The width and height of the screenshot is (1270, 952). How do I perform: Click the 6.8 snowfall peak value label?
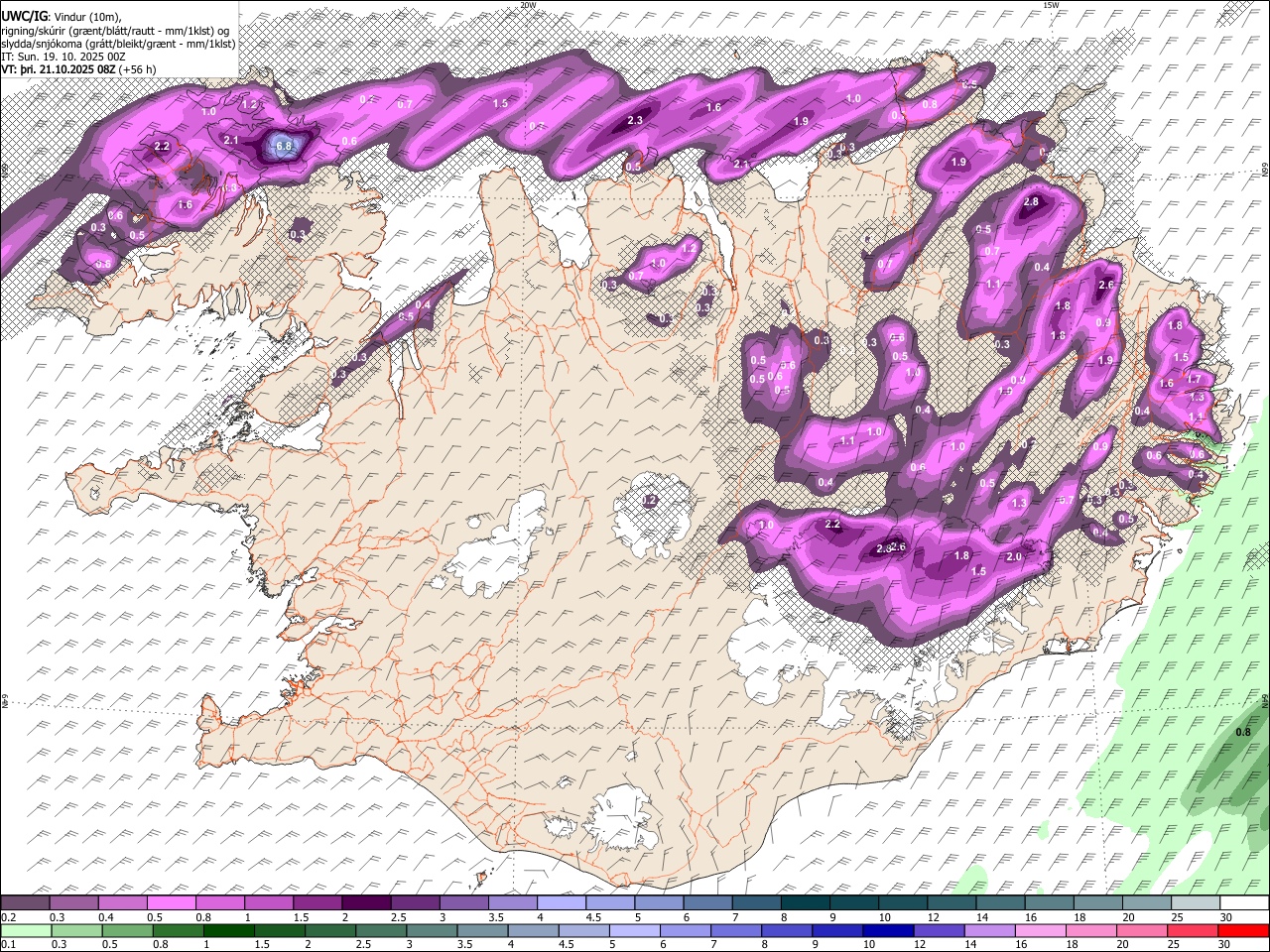[285, 147]
